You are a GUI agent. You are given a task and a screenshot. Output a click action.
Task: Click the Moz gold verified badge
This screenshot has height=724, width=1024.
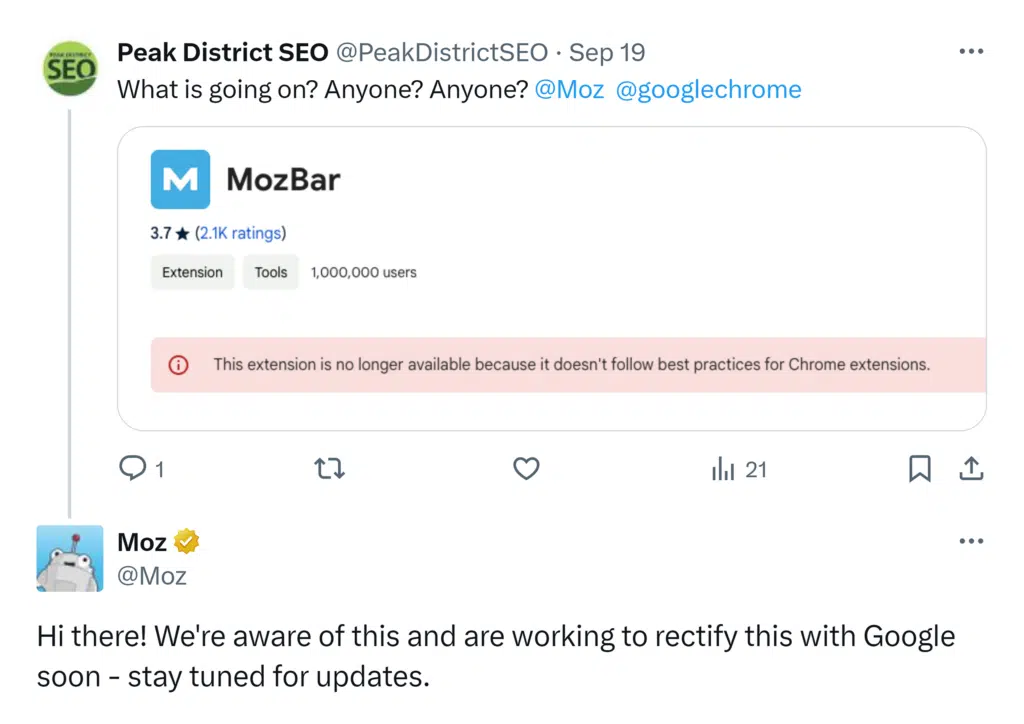click(x=187, y=542)
